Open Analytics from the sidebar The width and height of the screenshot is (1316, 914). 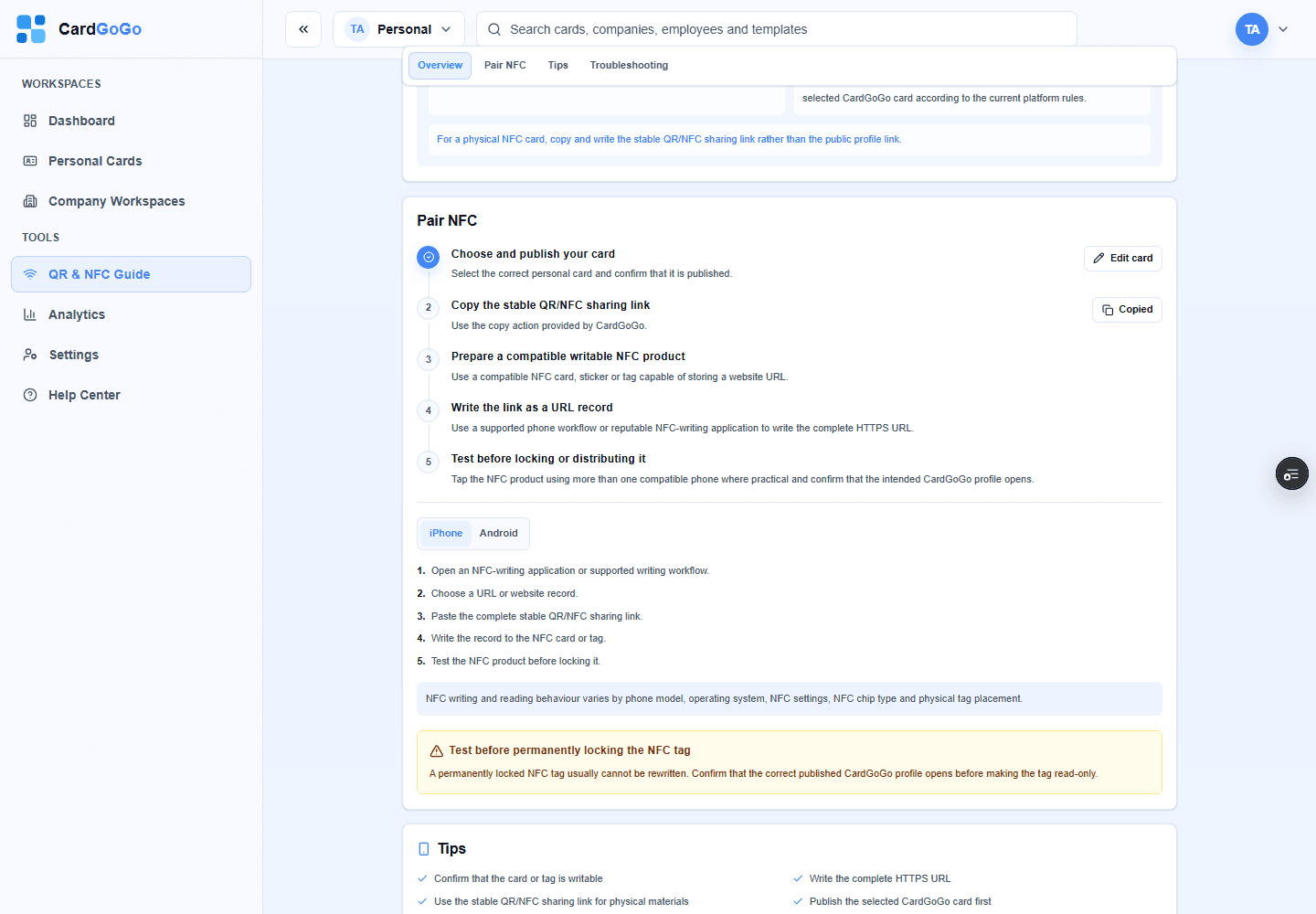click(x=131, y=314)
